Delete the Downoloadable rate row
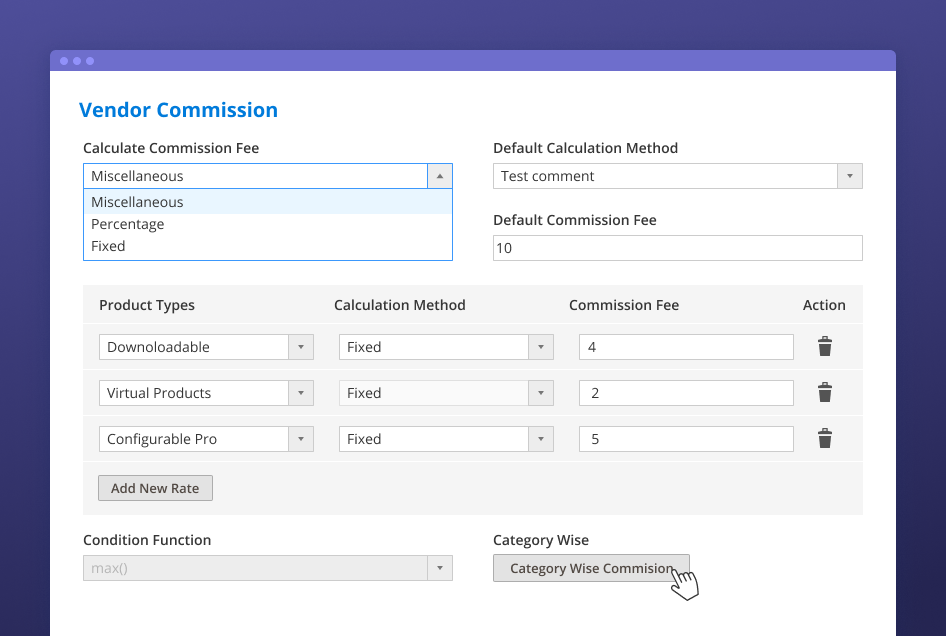The width and height of the screenshot is (946, 636). point(825,347)
